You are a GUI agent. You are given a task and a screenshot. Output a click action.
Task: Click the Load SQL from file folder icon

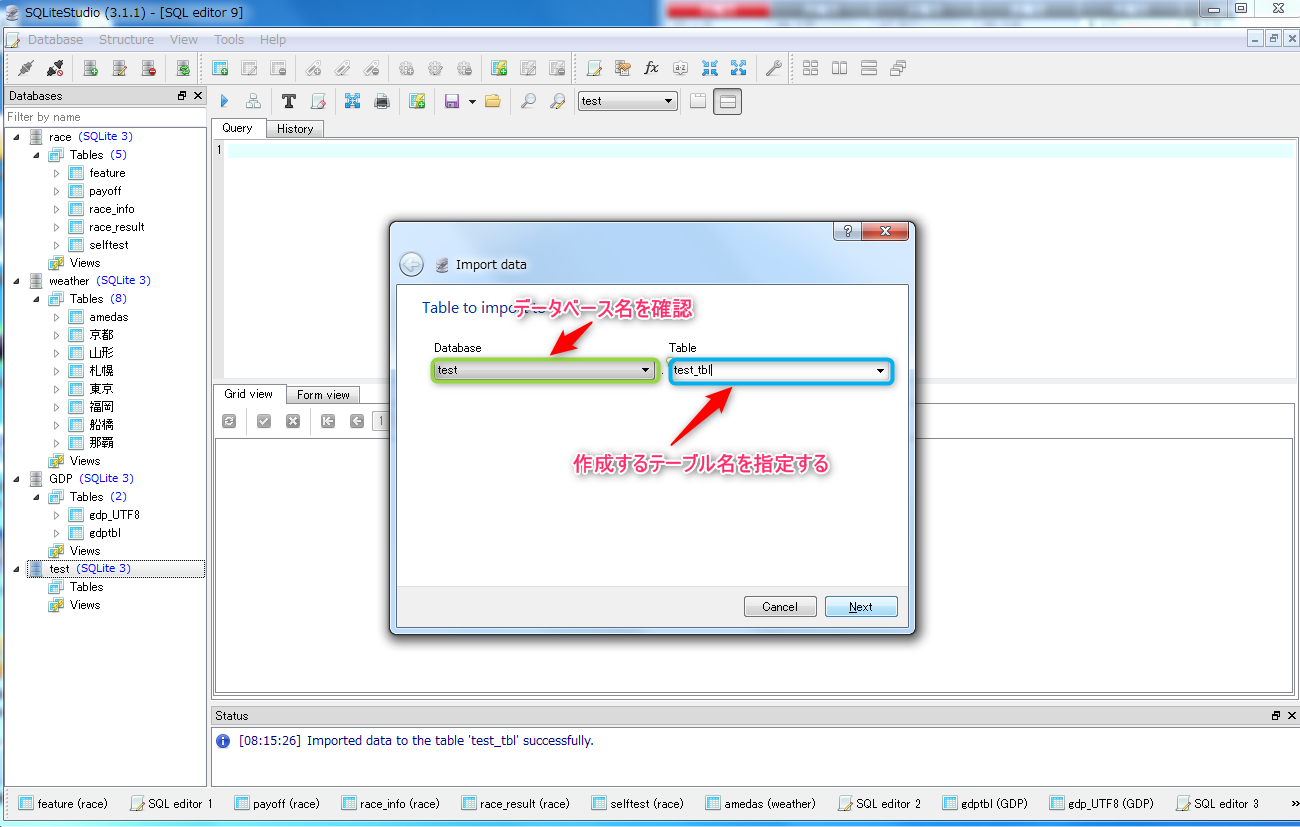[x=492, y=101]
